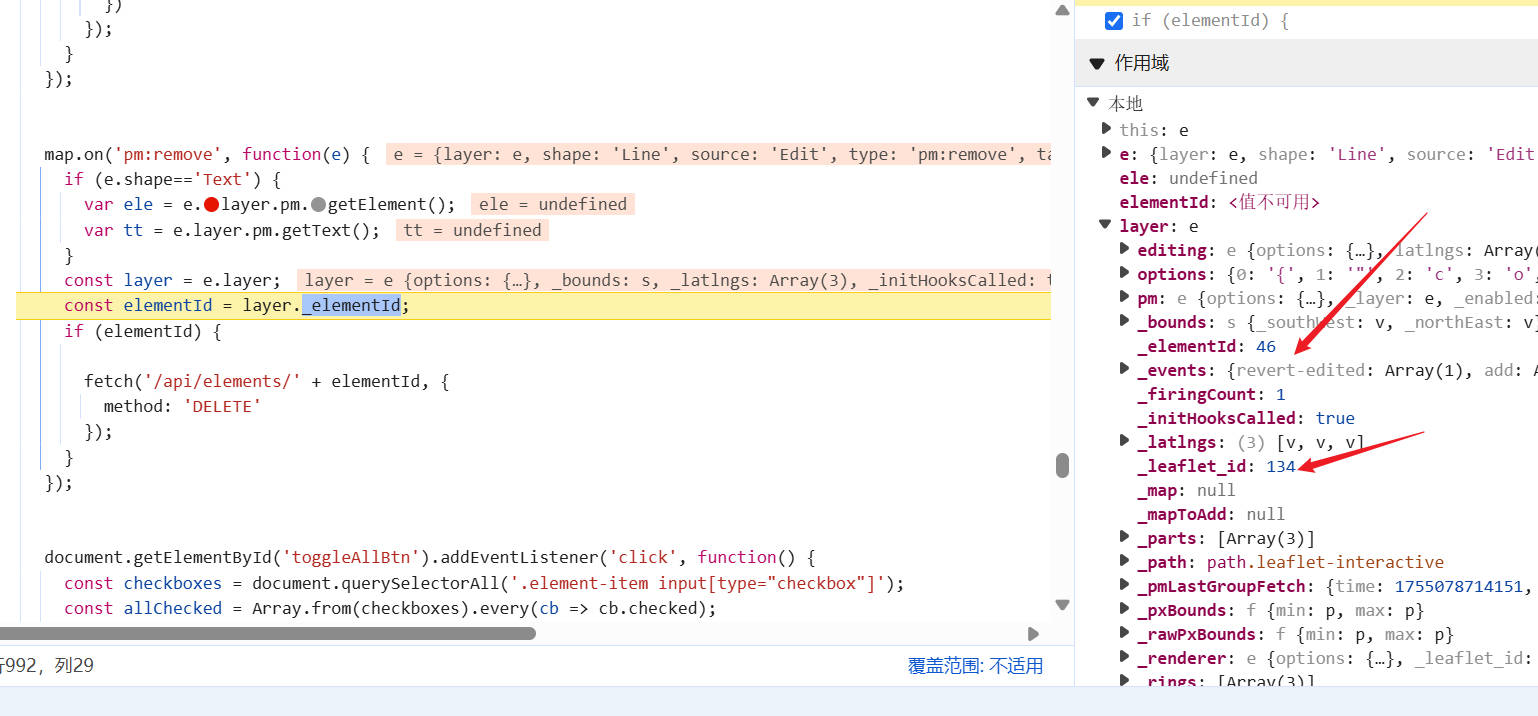
Task: Expand the '_bounds' property
Action: click(x=1123, y=322)
